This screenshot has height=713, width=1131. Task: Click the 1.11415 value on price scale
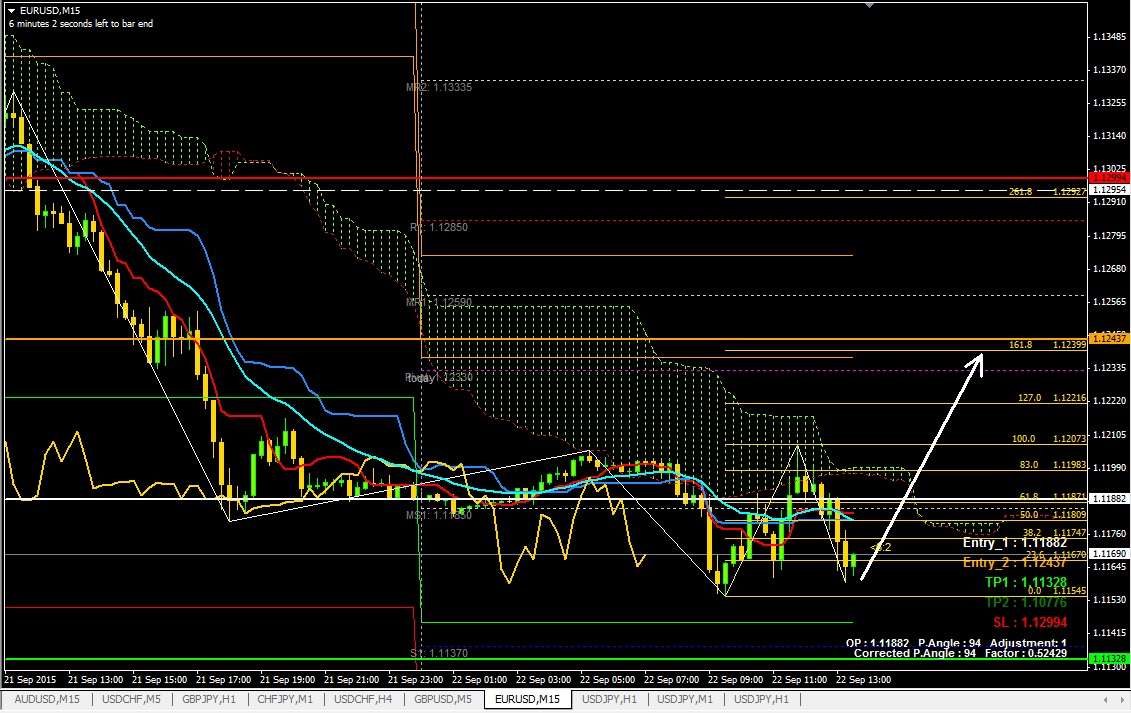pos(1109,633)
